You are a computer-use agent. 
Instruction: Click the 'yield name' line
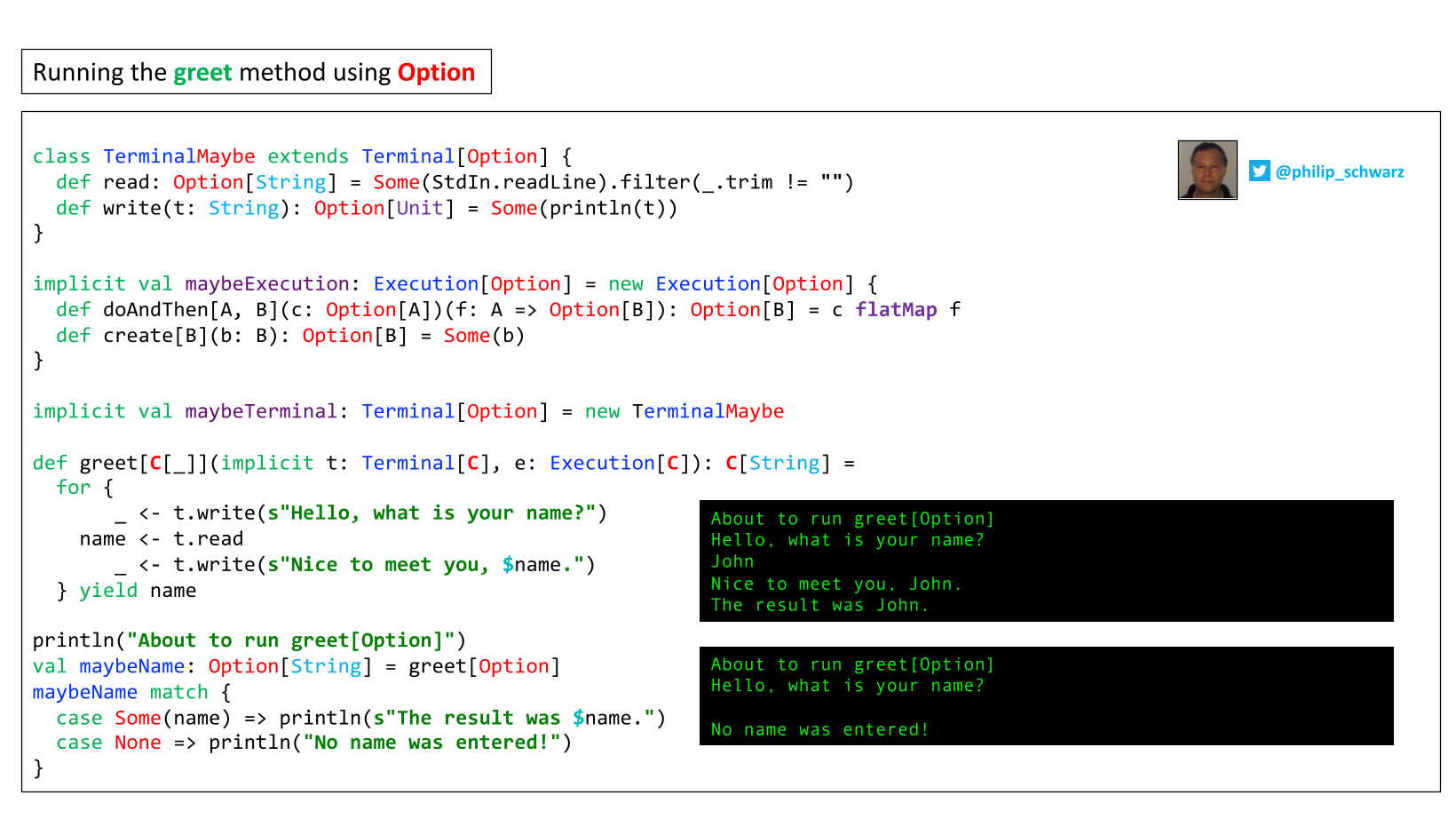point(127,591)
